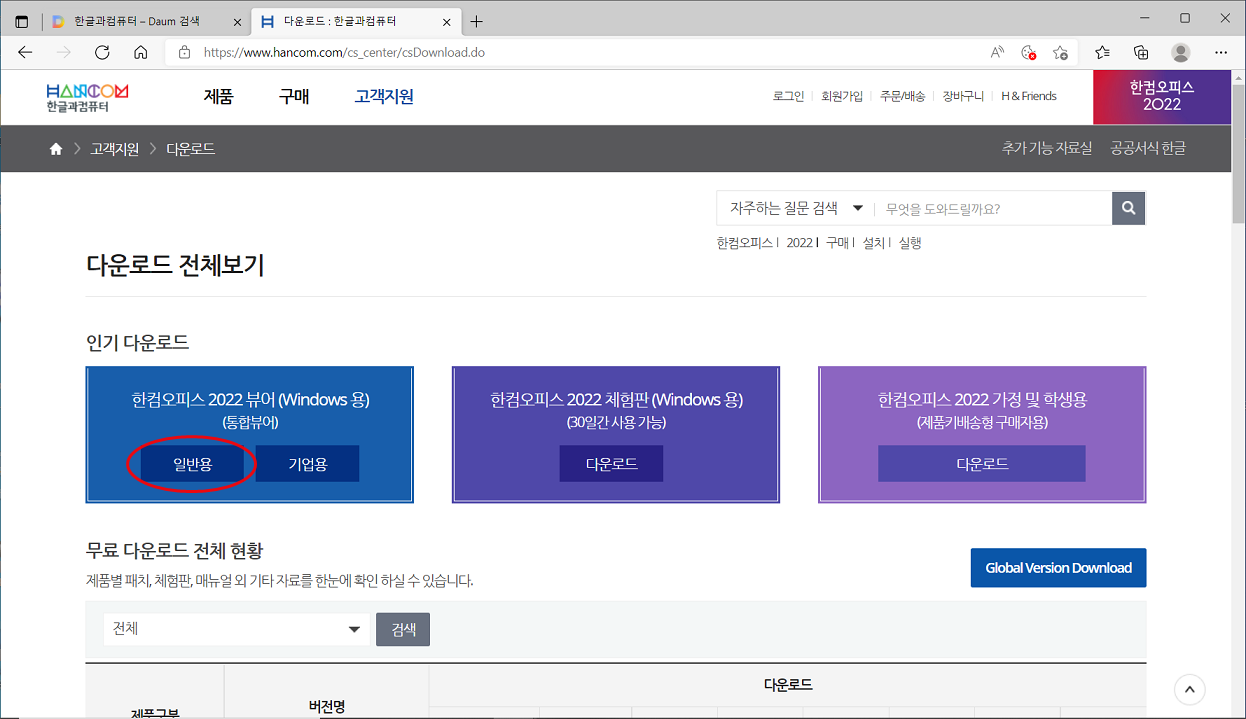
Task: Reload the Hancom download page
Action: (102, 52)
